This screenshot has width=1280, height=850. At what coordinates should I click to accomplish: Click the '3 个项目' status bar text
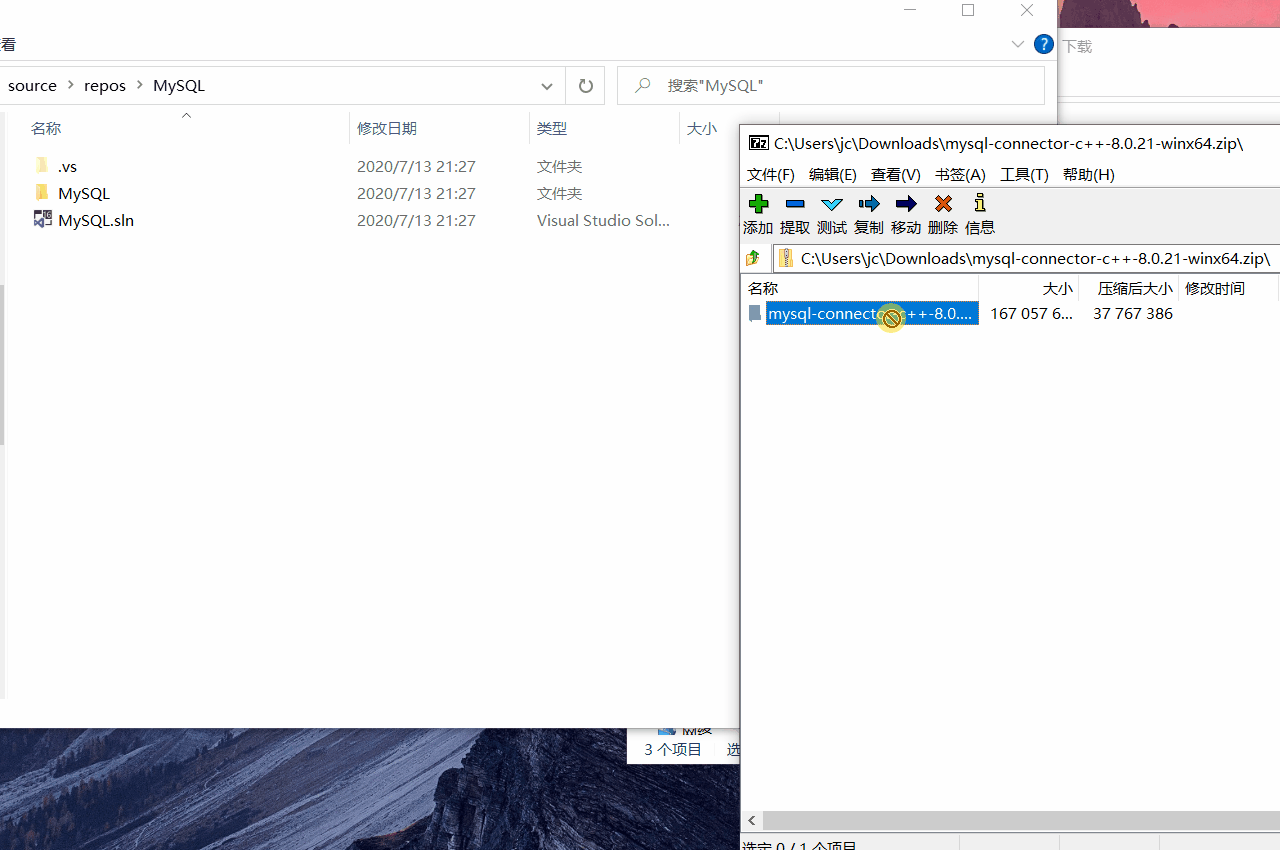(673, 749)
